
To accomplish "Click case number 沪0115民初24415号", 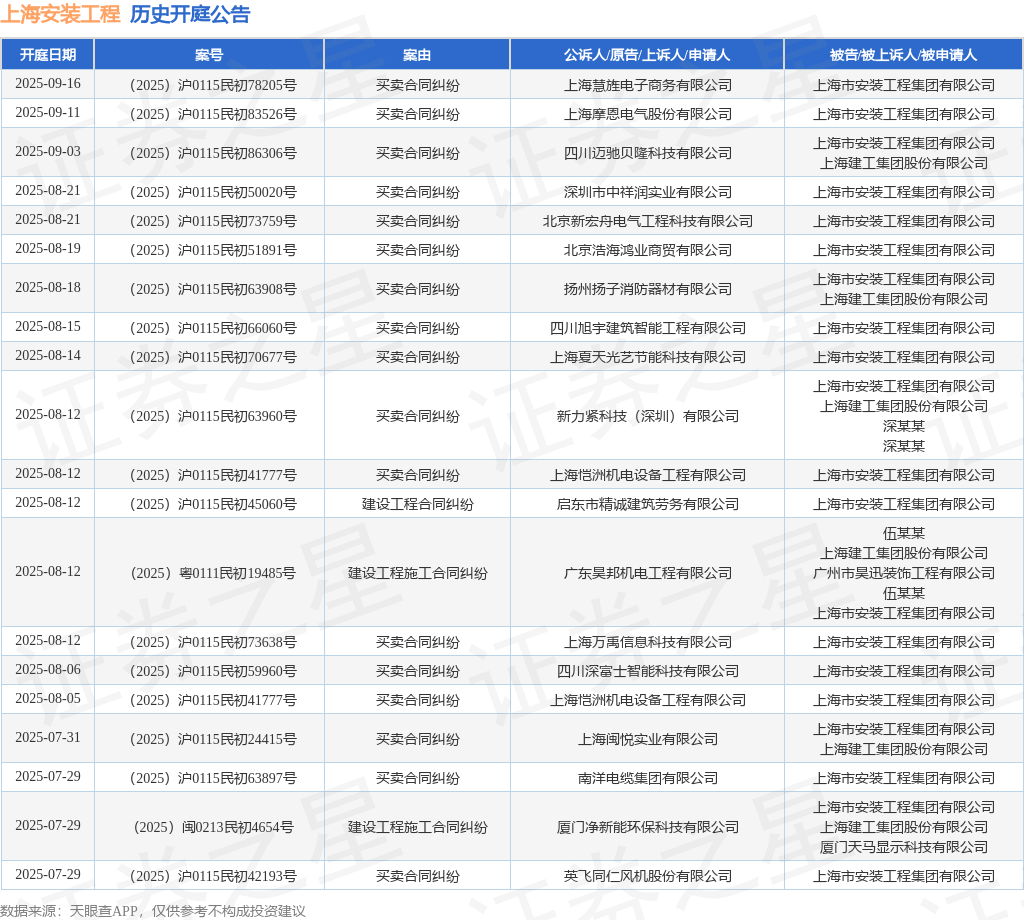I will [213, 739].
